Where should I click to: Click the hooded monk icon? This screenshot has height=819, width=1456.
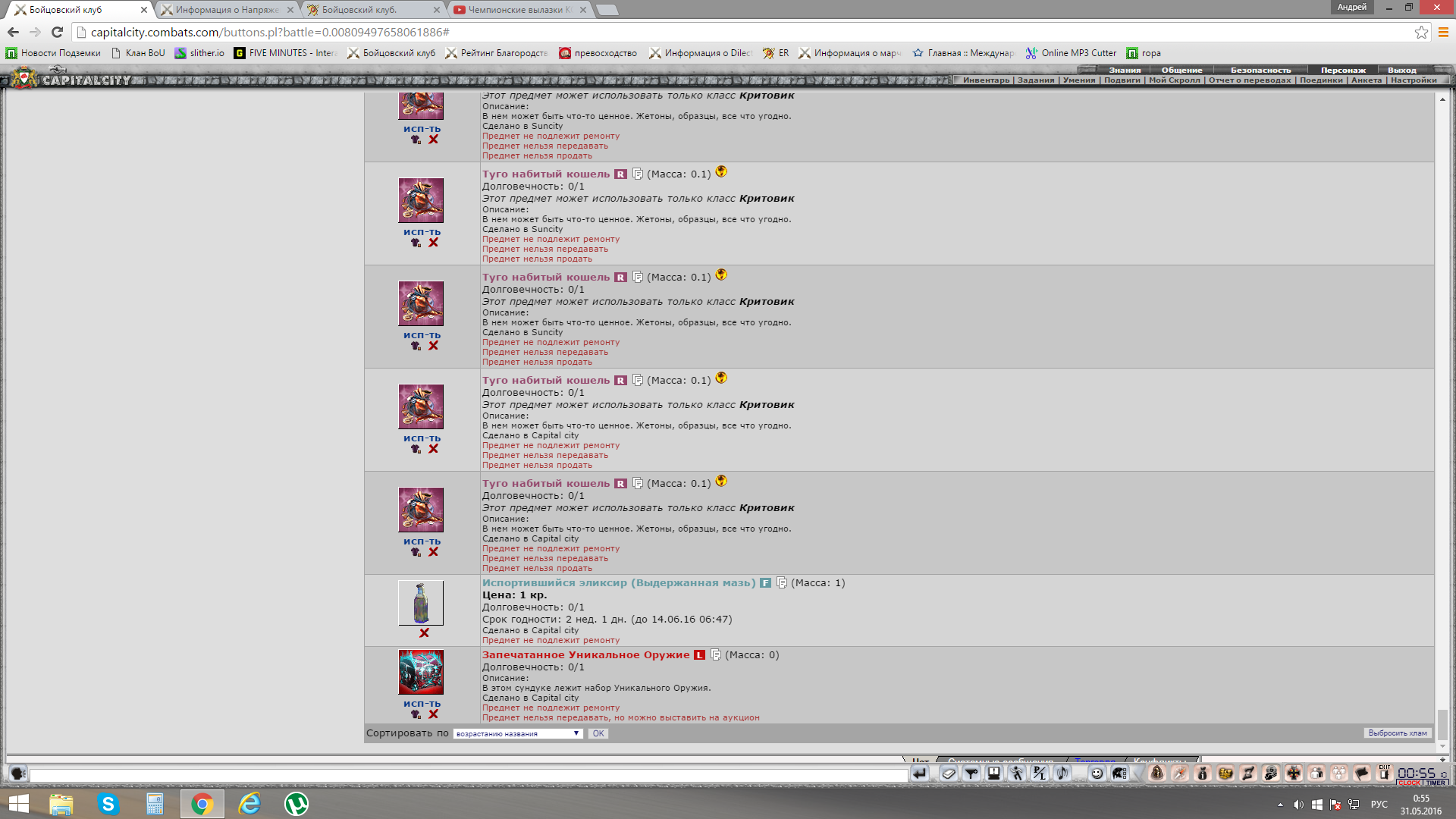pos(1157,773)
